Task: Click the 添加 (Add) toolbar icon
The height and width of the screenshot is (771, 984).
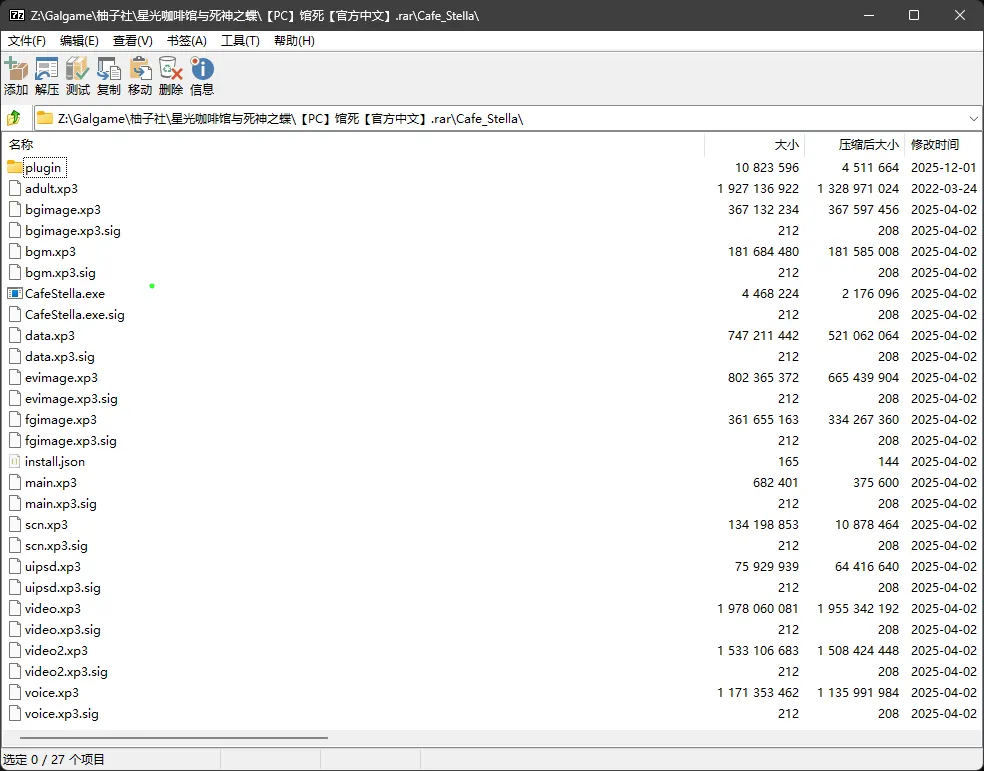Action: tap(16, 69)
